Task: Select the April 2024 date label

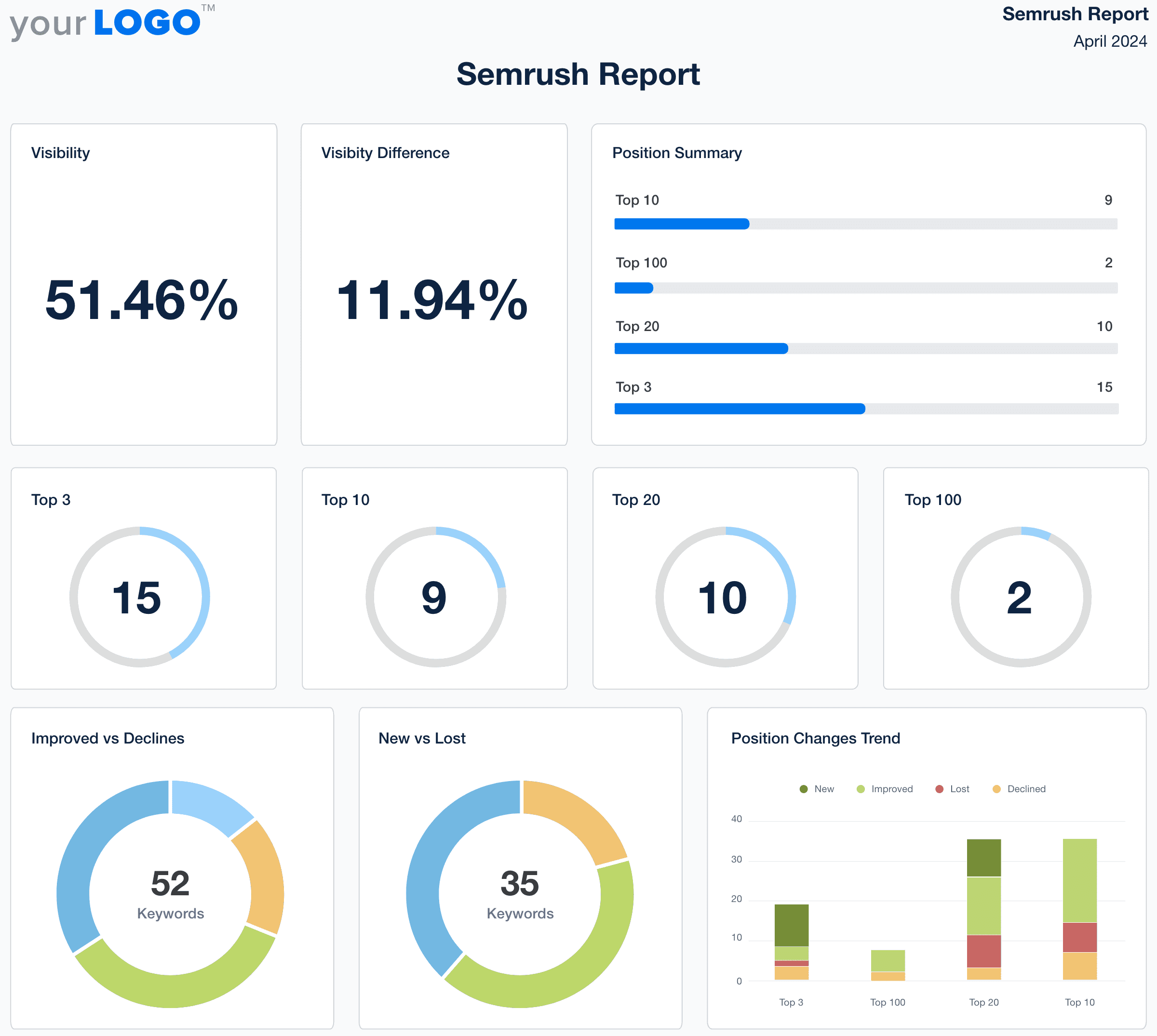Action: 1109,41
